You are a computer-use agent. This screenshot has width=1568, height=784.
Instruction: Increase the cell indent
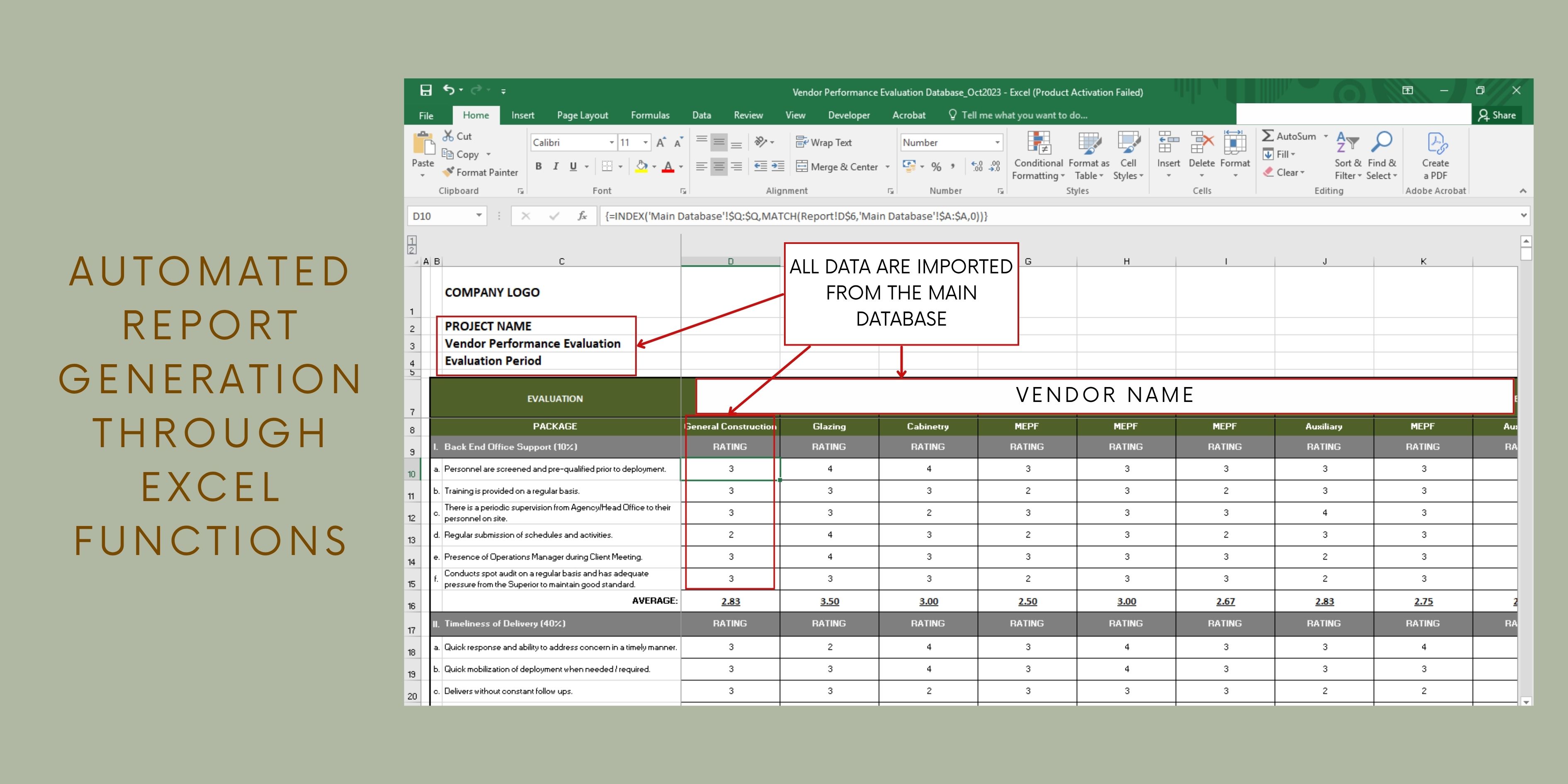click(778, 166)
